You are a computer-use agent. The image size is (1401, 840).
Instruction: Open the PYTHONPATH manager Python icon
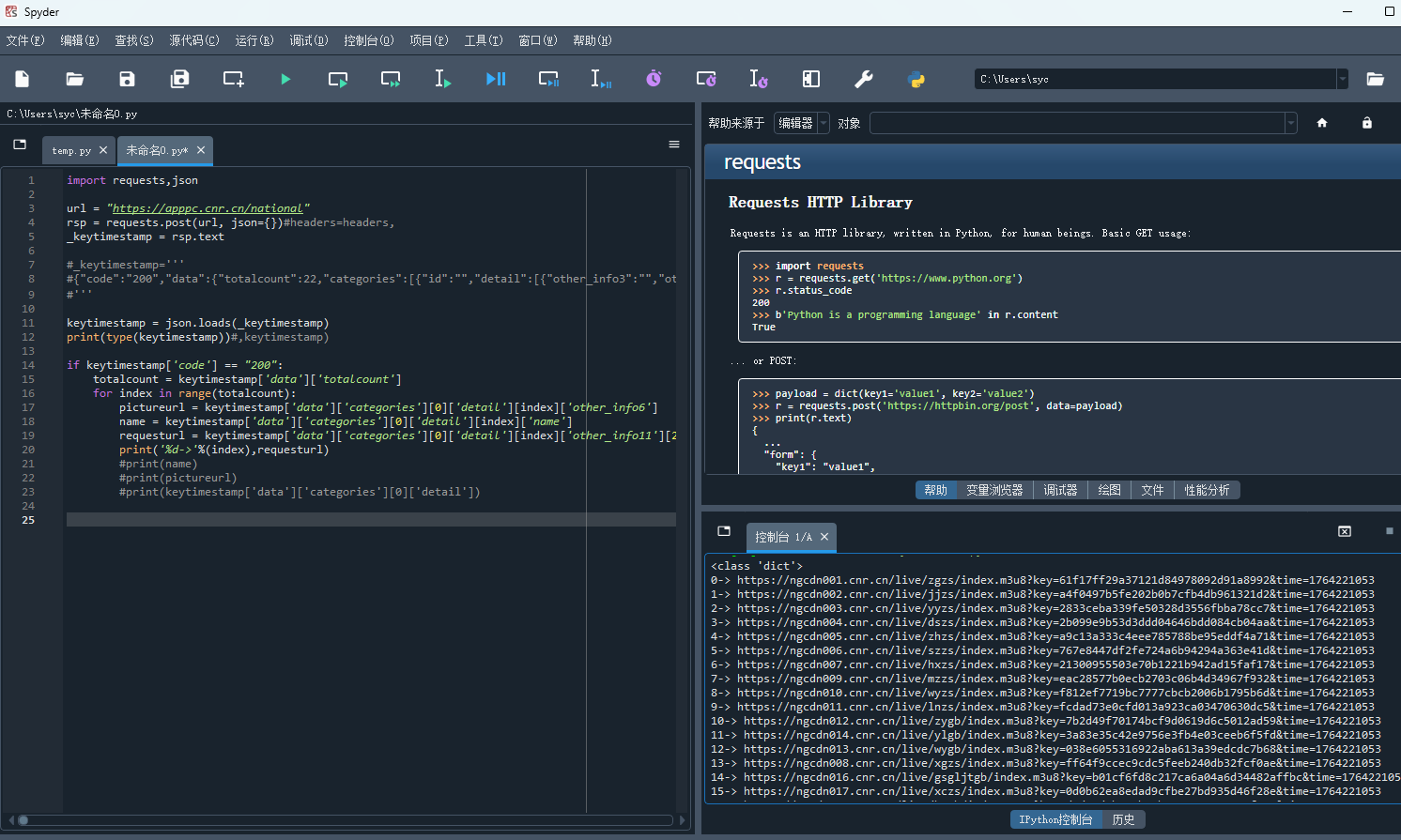click(916, 79)
